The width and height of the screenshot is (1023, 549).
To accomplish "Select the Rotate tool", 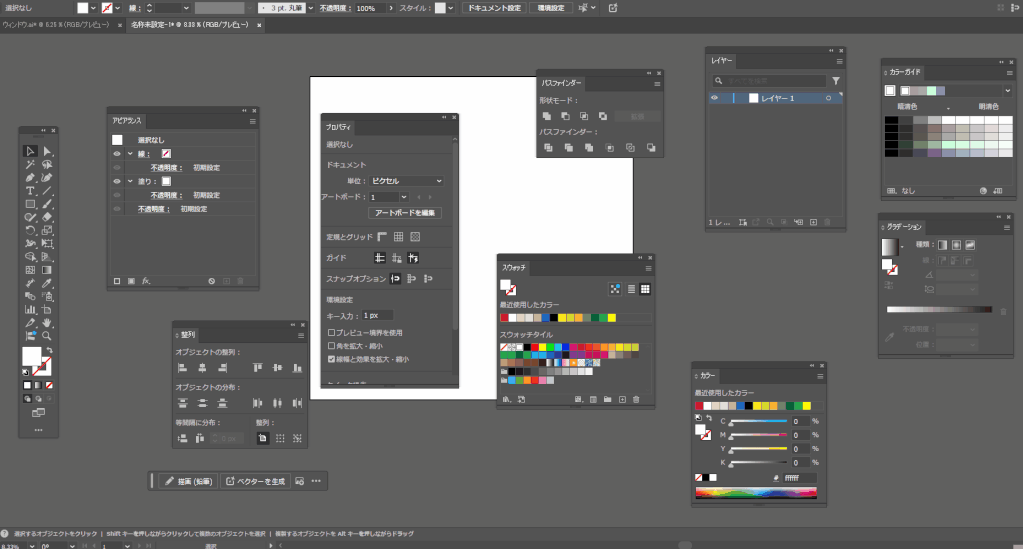I will (30, 230).
